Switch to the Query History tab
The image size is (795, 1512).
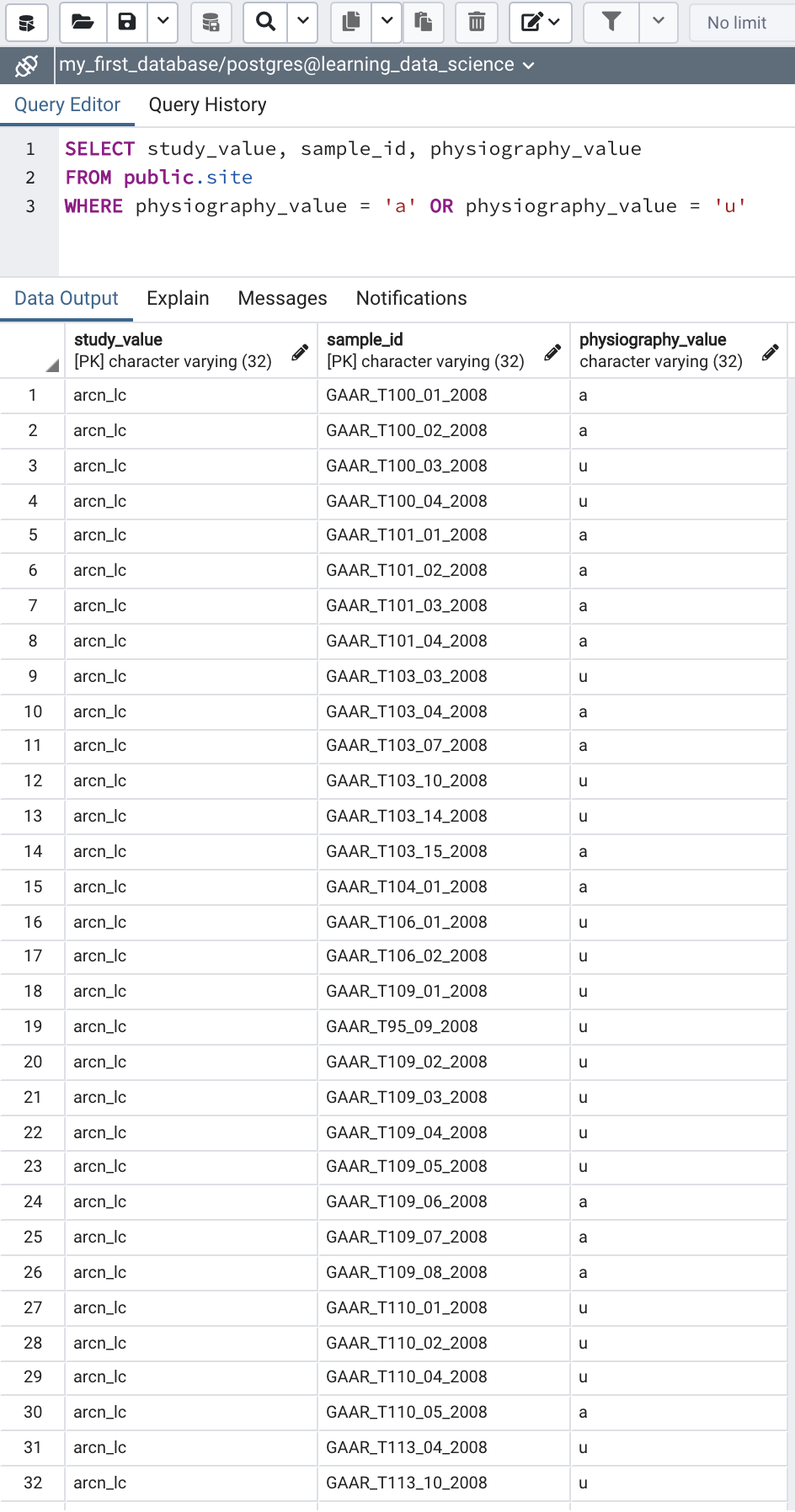tap(207, 104)
